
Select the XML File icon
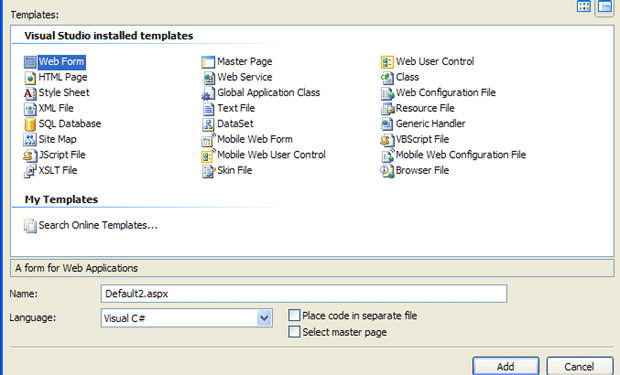pyautogui.click(x=30, y=108)
